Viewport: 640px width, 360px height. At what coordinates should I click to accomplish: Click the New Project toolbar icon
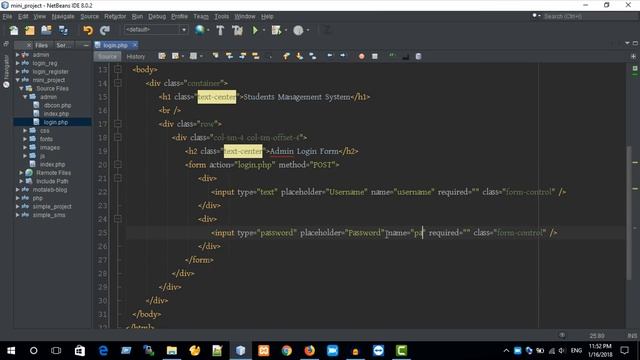pos(30,30)
